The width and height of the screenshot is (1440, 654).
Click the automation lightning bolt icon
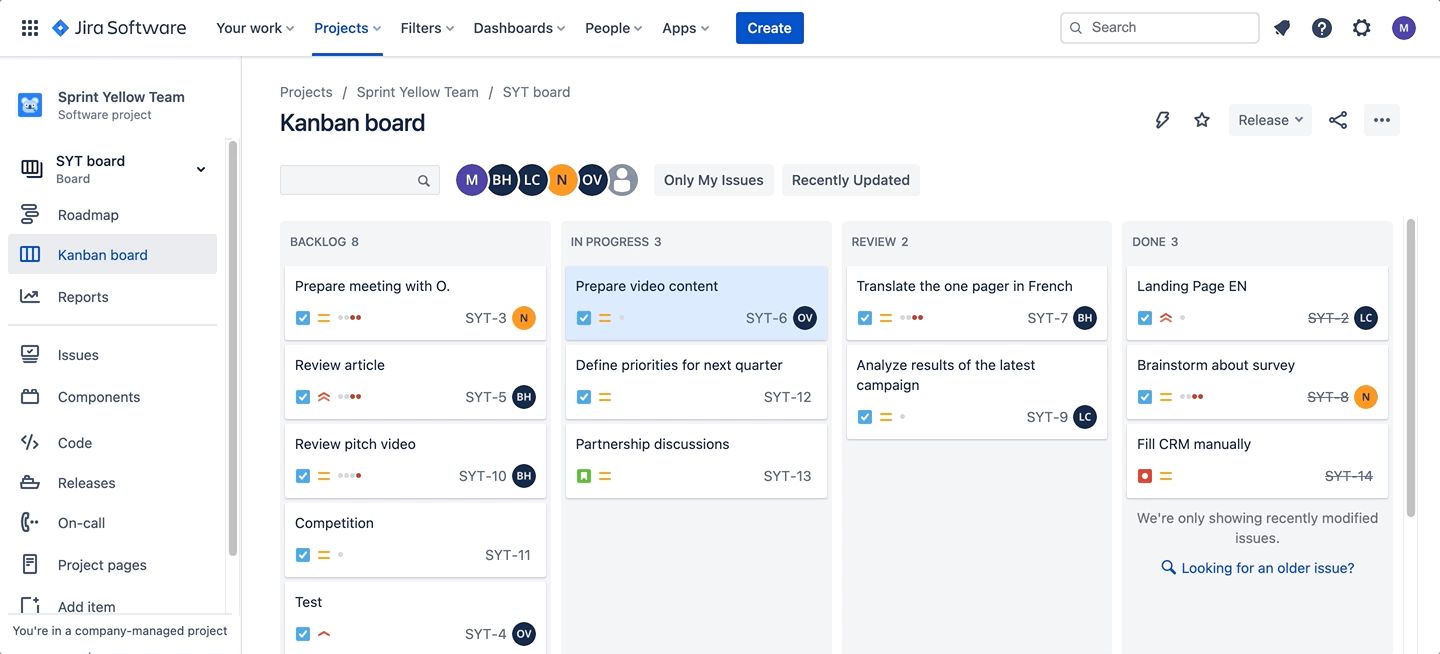pyautogui.click(x=1162, y=120)
